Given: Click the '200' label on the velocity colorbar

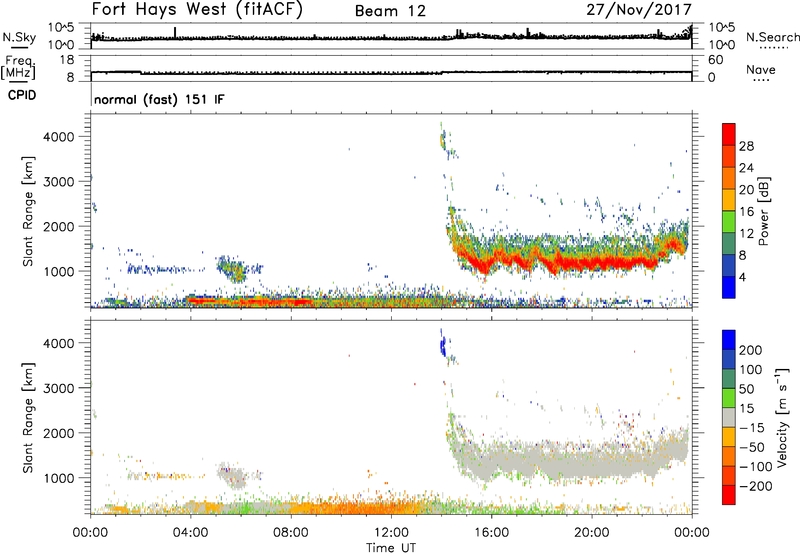Looking at the screenshot, I should [x=751, y=350].
